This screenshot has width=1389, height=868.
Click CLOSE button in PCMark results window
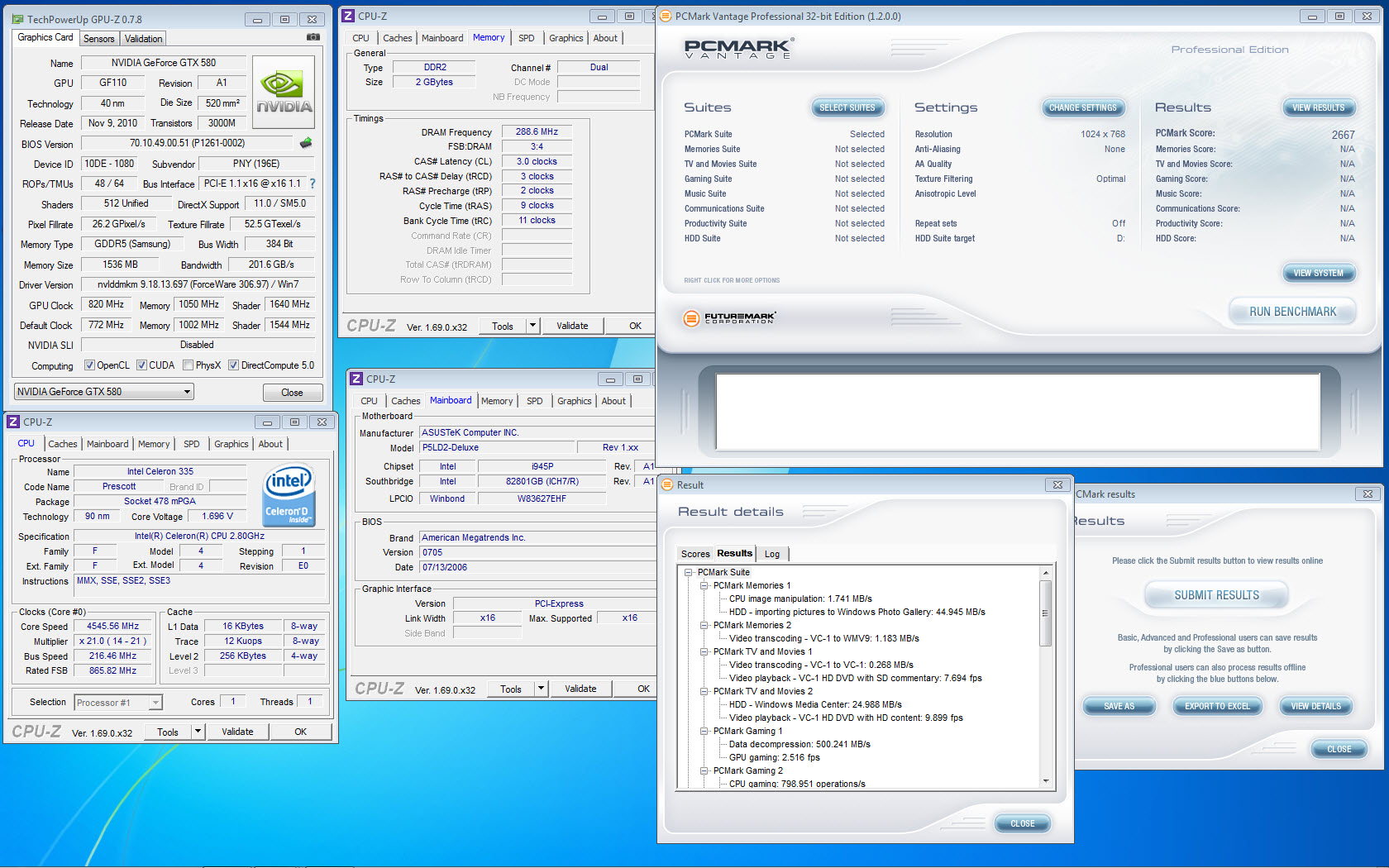[1339, 749]
